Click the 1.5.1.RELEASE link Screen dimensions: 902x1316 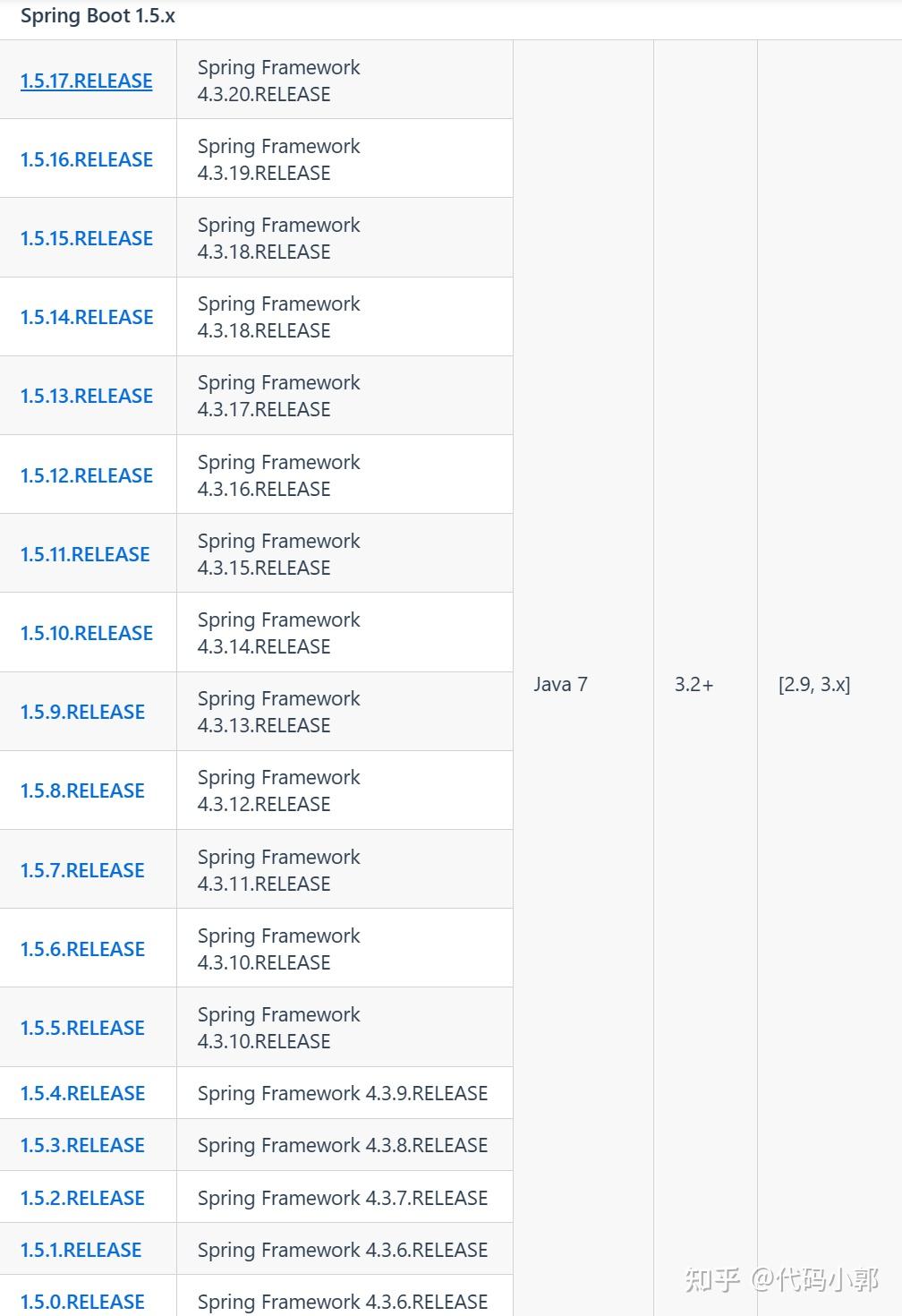[x=81, y=1250]
